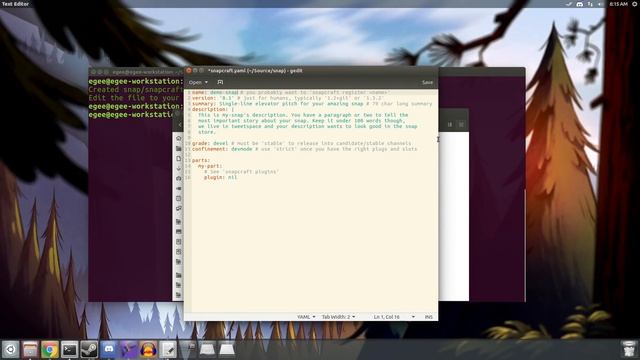Screen dimensions: 640x360
Task: Open the network indicator in the top panel
Action: tap(590, 4)
